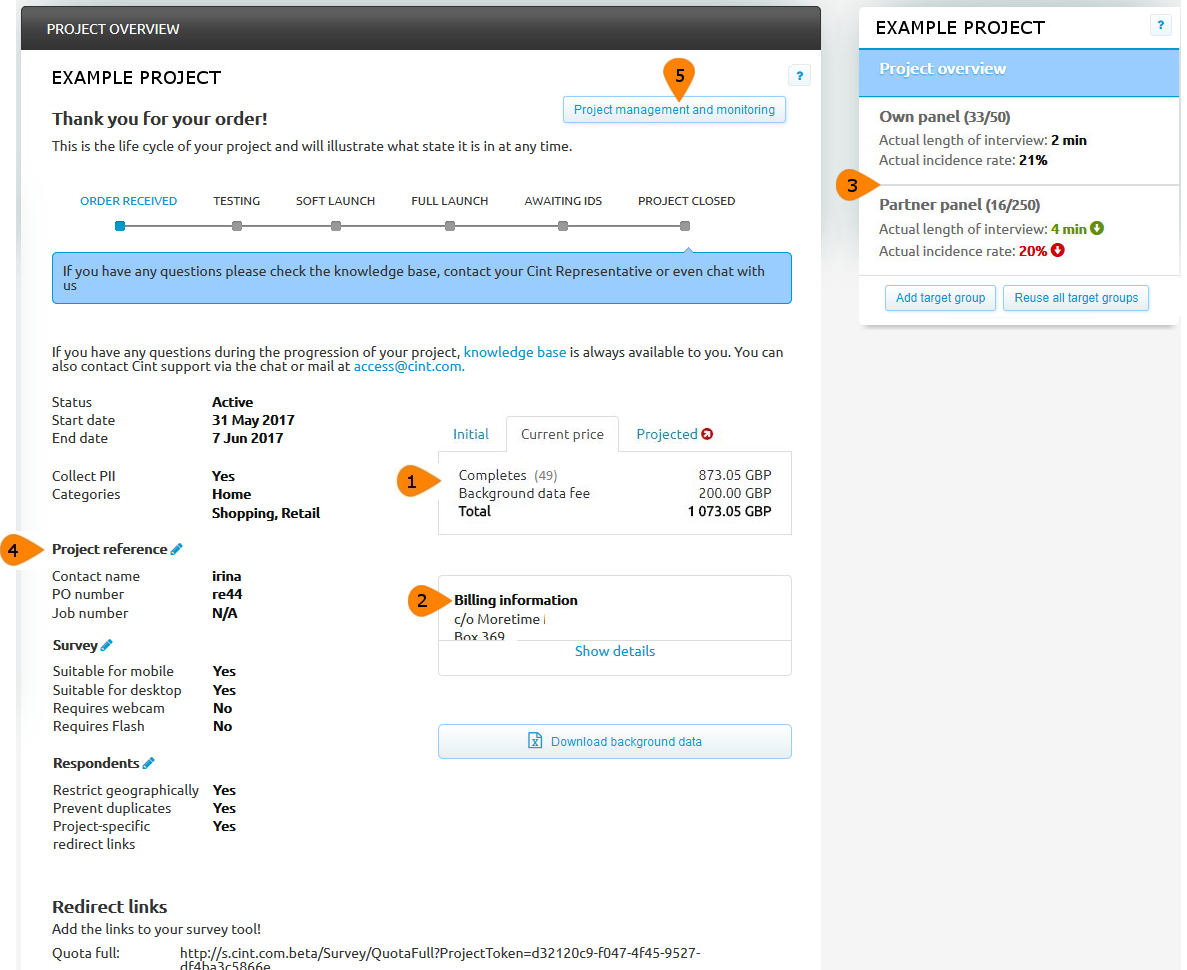Open help icon in right sidebar panel
Viewport: 1187px width, 970px height.
(x=1160, y=26)
